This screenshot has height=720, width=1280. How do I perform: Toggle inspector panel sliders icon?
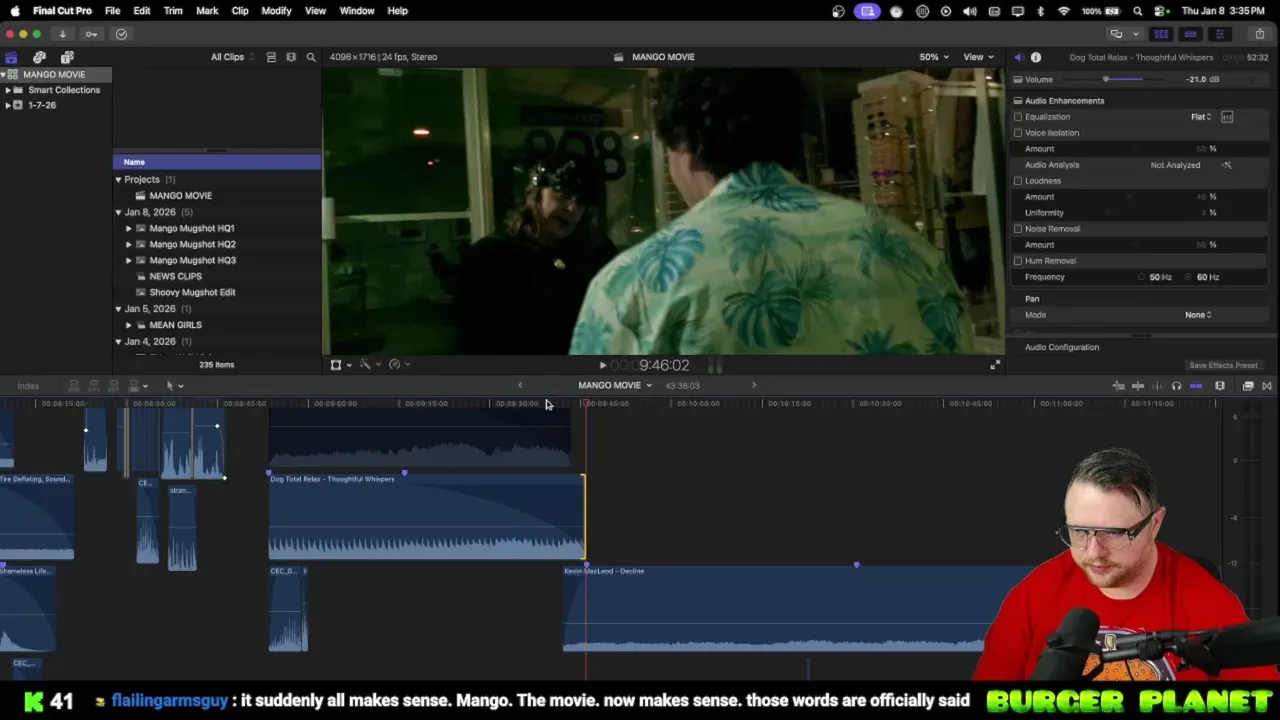pos(1218,34)
